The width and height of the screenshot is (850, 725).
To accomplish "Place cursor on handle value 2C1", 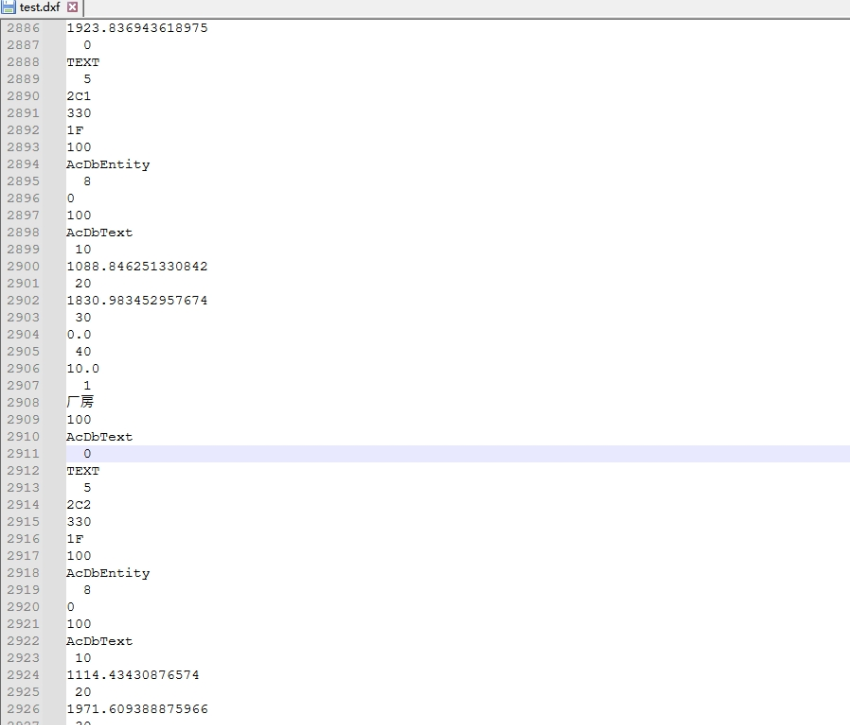I will 79,97.
